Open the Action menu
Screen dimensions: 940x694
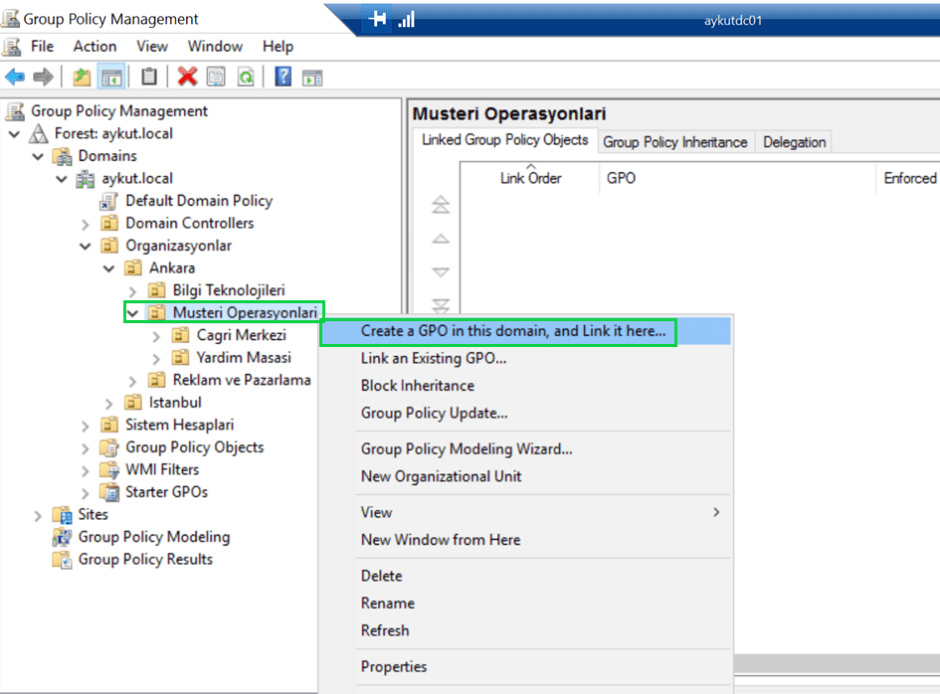click(x=94, y=46)
